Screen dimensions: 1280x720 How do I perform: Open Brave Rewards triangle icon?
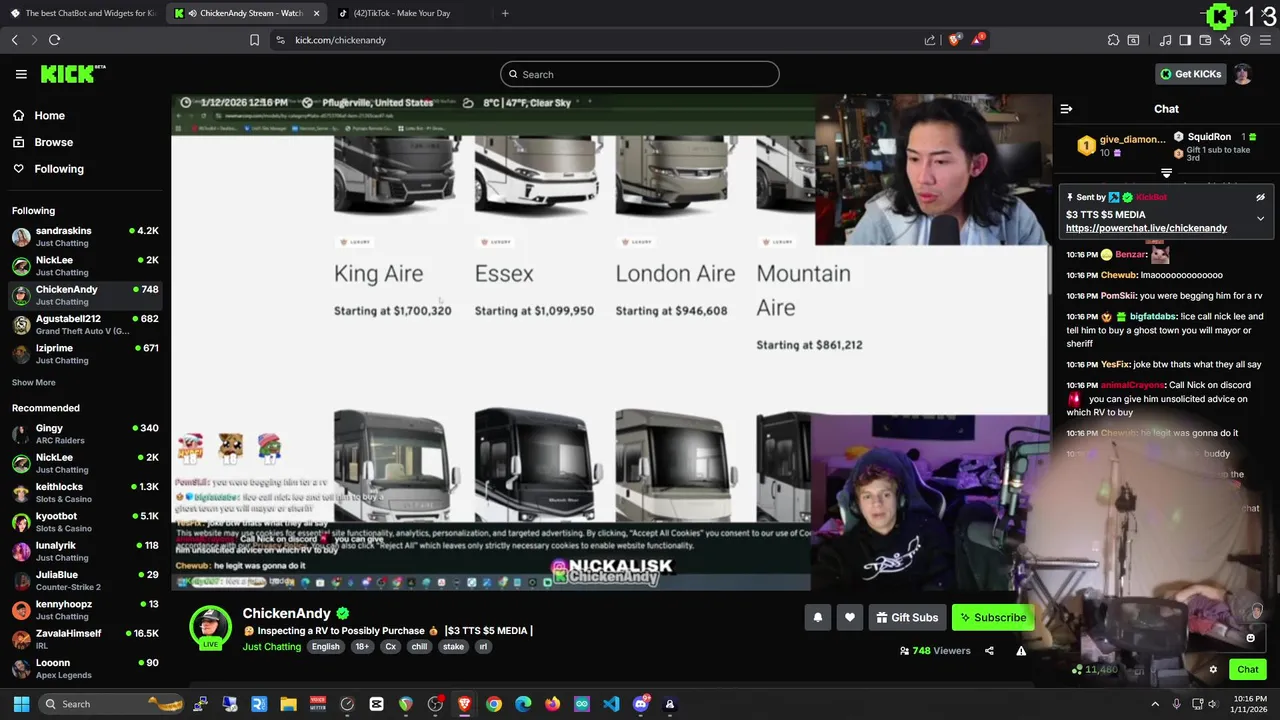[x=978, y=40]
